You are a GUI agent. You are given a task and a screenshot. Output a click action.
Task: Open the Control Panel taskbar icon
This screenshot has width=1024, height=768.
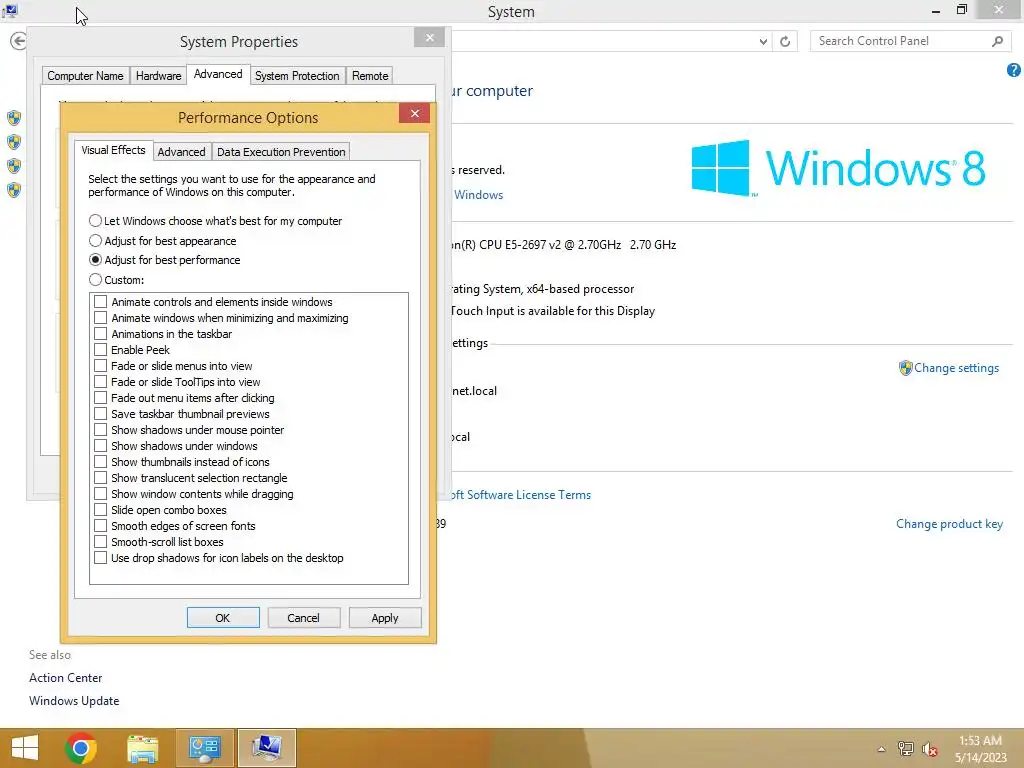point(205,748)
